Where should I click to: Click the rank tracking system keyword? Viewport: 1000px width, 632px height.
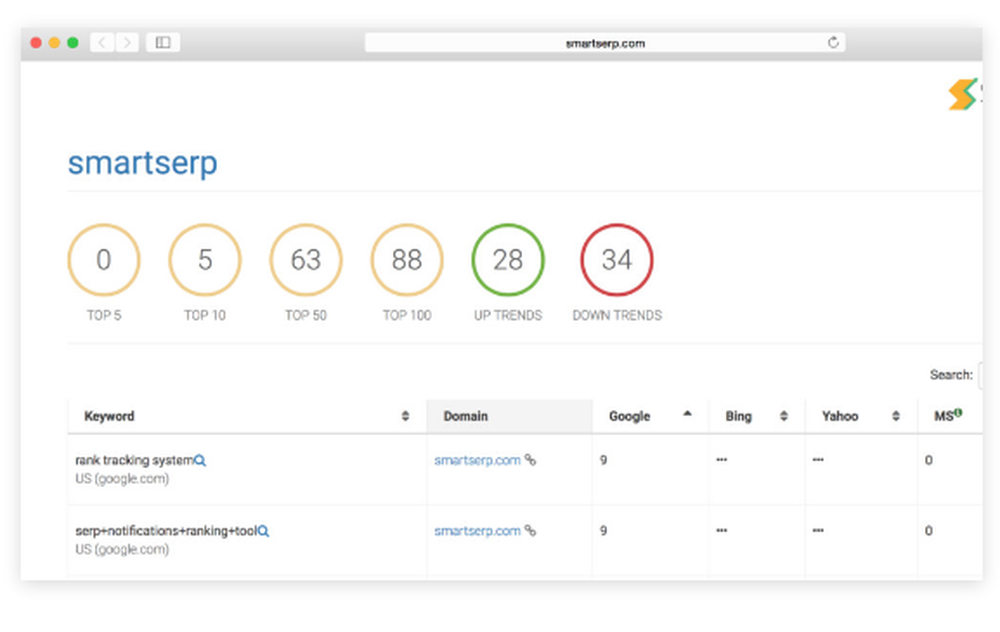(x=134, y=460)
